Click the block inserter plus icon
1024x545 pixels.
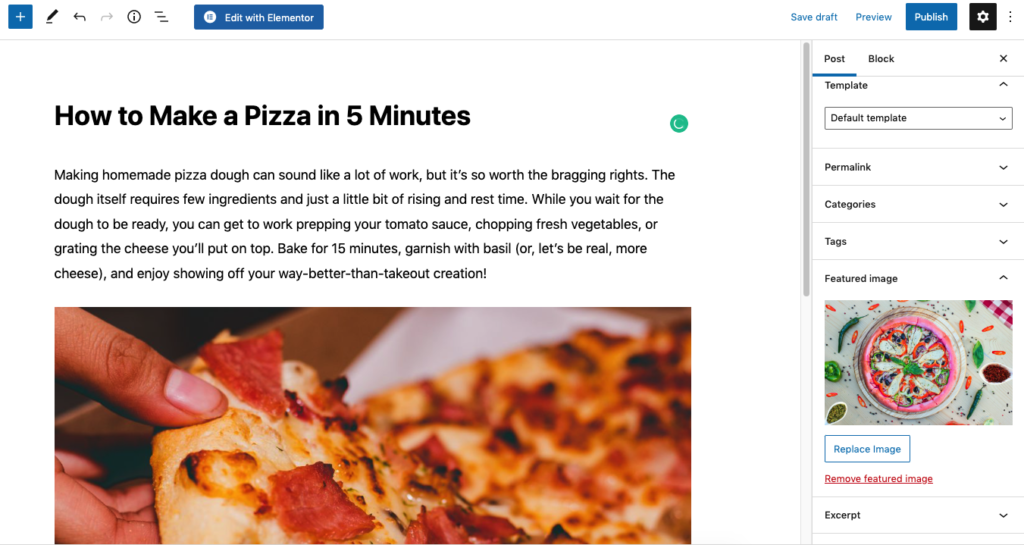pos(20,17)
